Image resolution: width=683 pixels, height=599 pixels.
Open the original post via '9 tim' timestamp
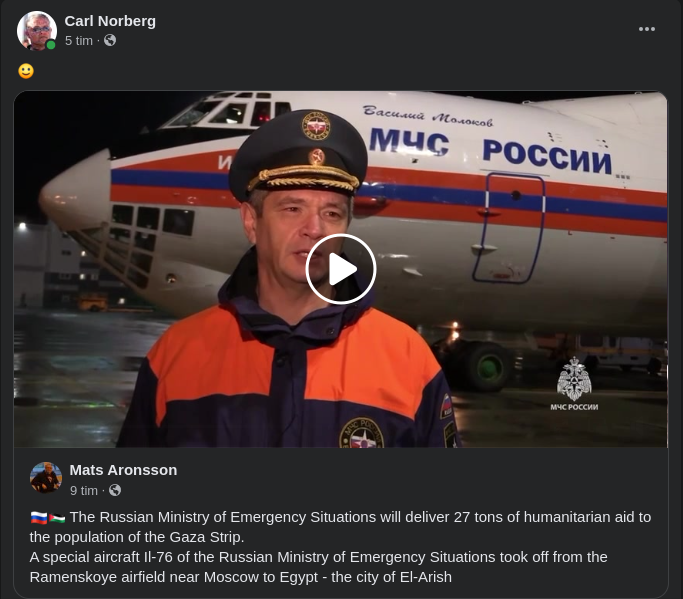click(x=84, y=491)
